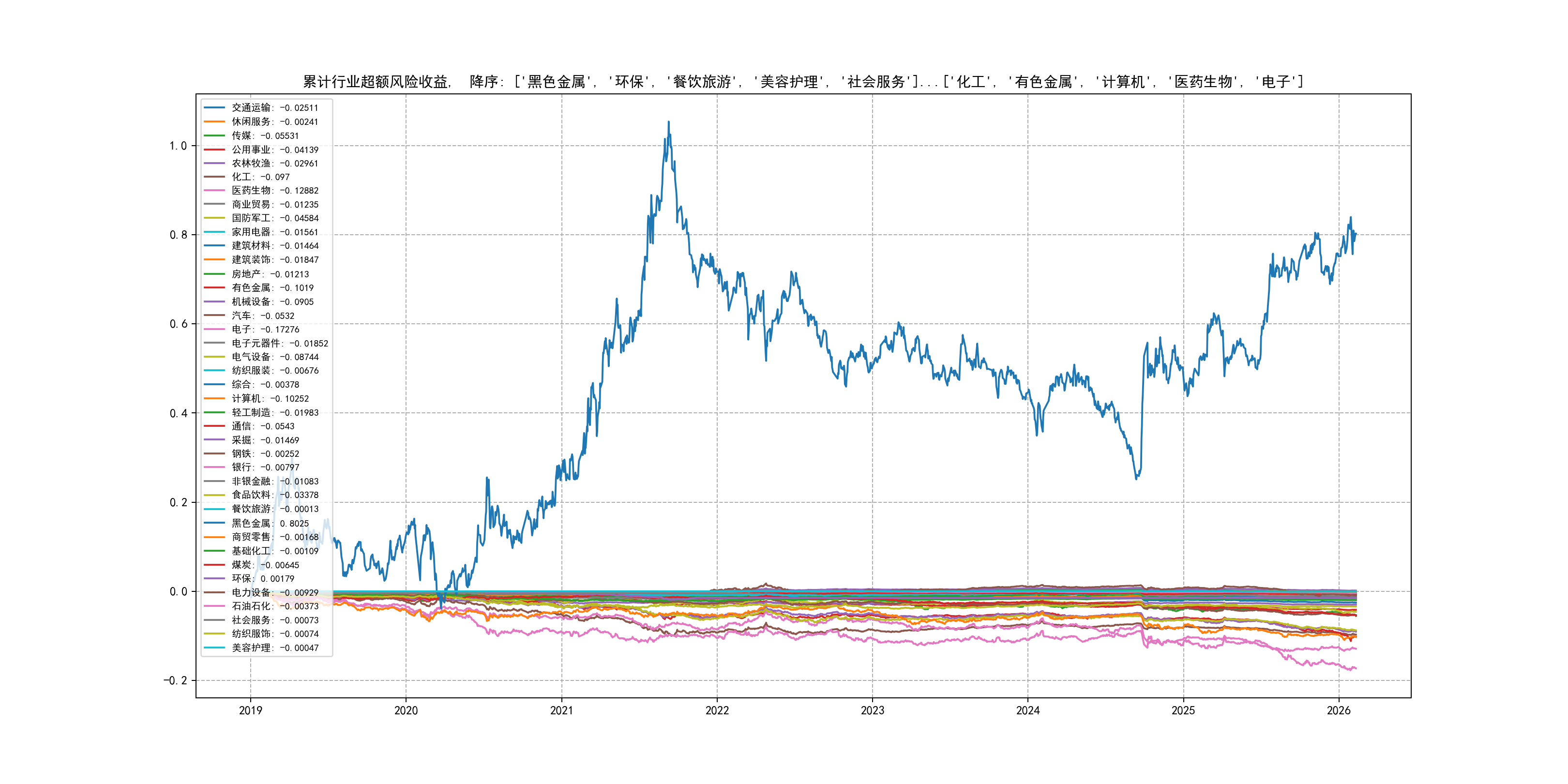Image resolution: width=1568 pixels, height=784 pixels.
Task: Click the 社会服务 legend line swatch
Action: (214, 619)
